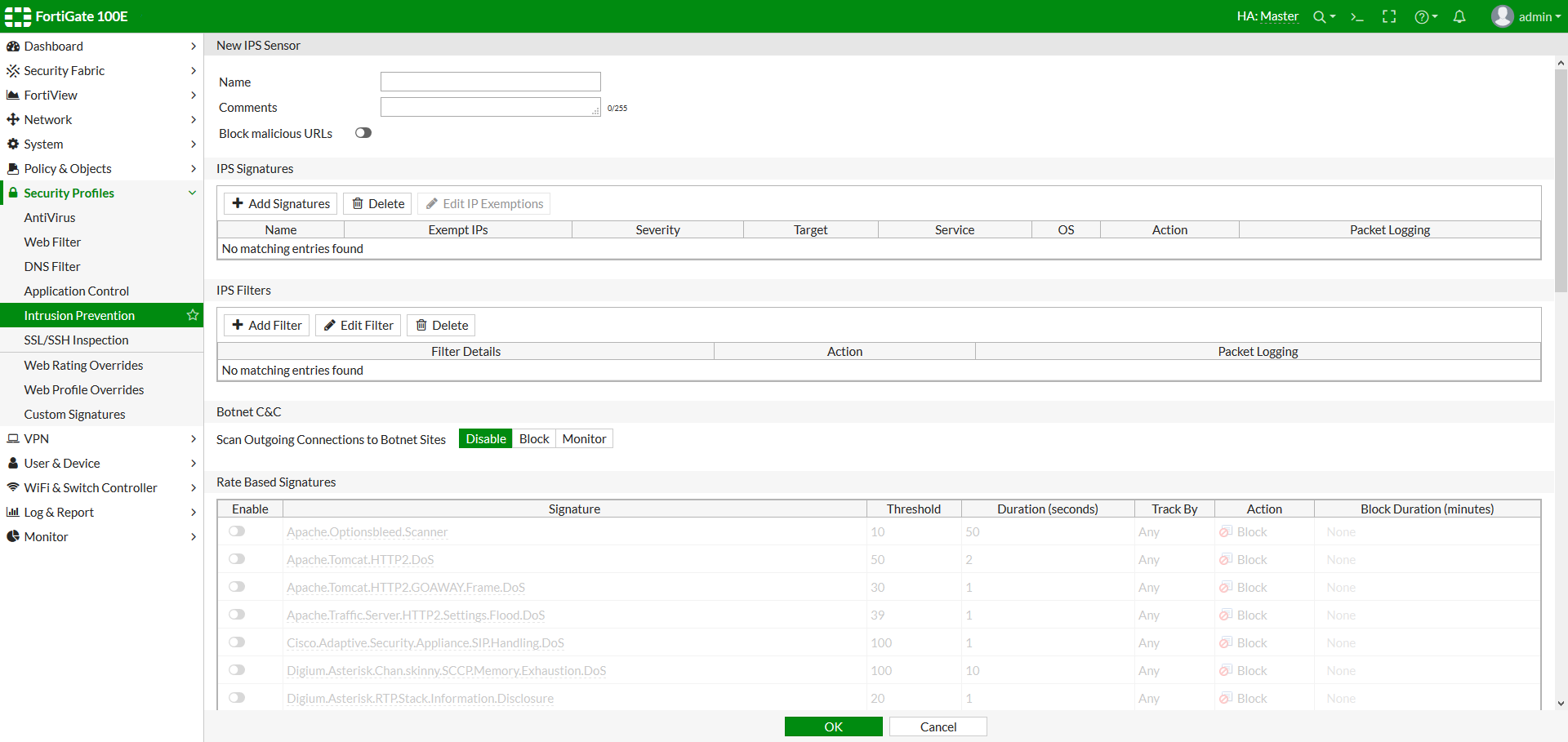Viewport: 1568px width, 742px height.
Task: Click scrollbar up arrow
Action: pyautogui.click(x=1561, y=63)
